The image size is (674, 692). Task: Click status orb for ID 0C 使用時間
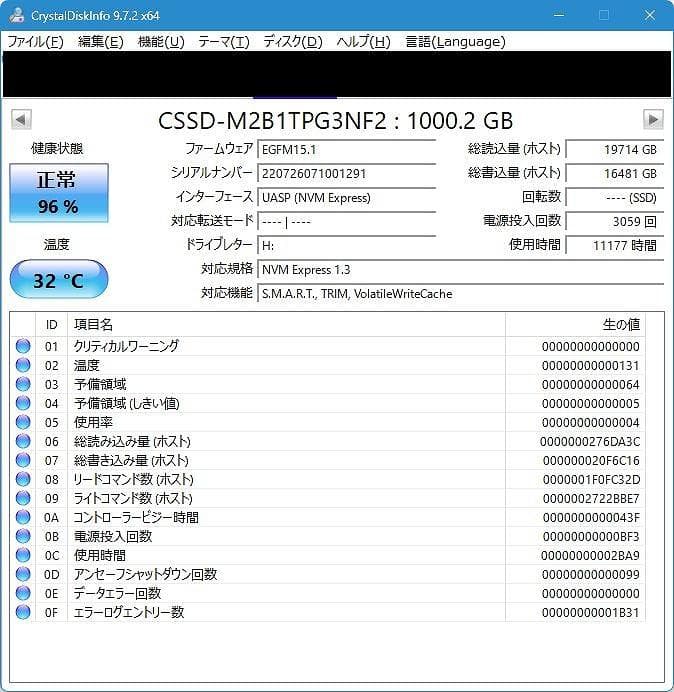tap(23, 555)
